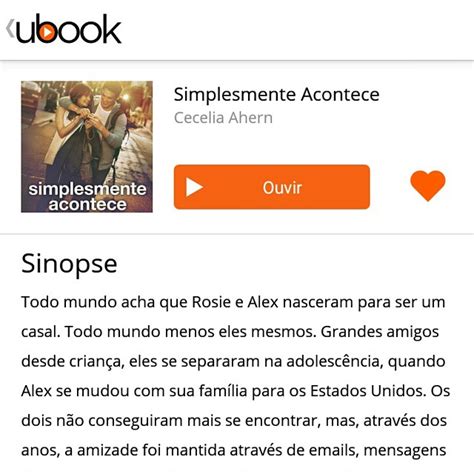The width and height of the screenshot is (474, 474).
Task: Click the synopsis line starting 'dois não conseguiram'
Action: 234,420
